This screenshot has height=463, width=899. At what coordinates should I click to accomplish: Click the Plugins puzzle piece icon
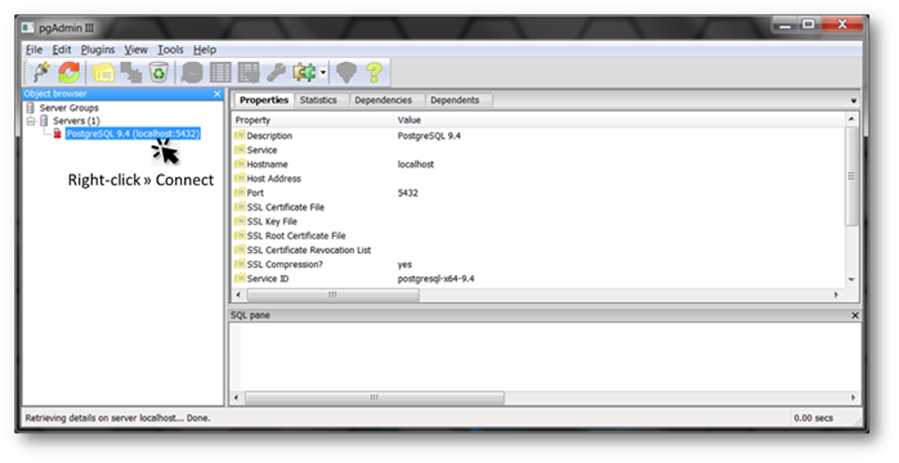(x=303, y=72)
